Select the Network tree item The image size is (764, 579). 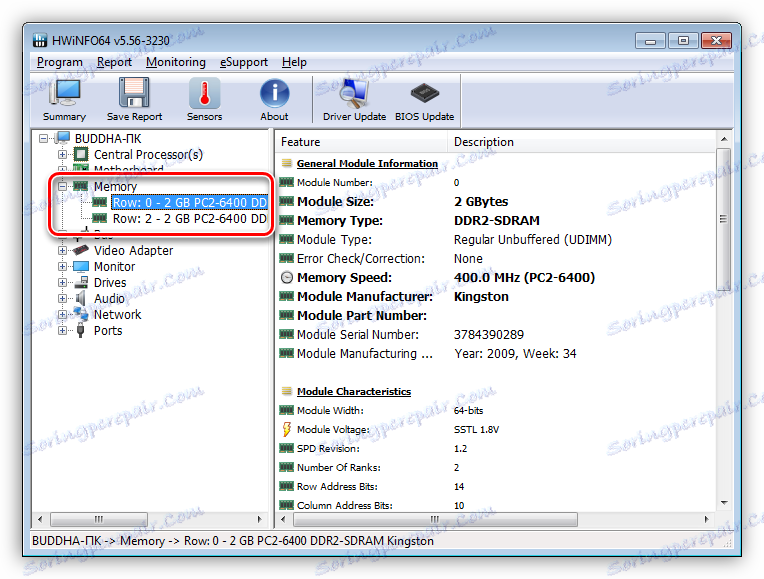tap(117, 314)
